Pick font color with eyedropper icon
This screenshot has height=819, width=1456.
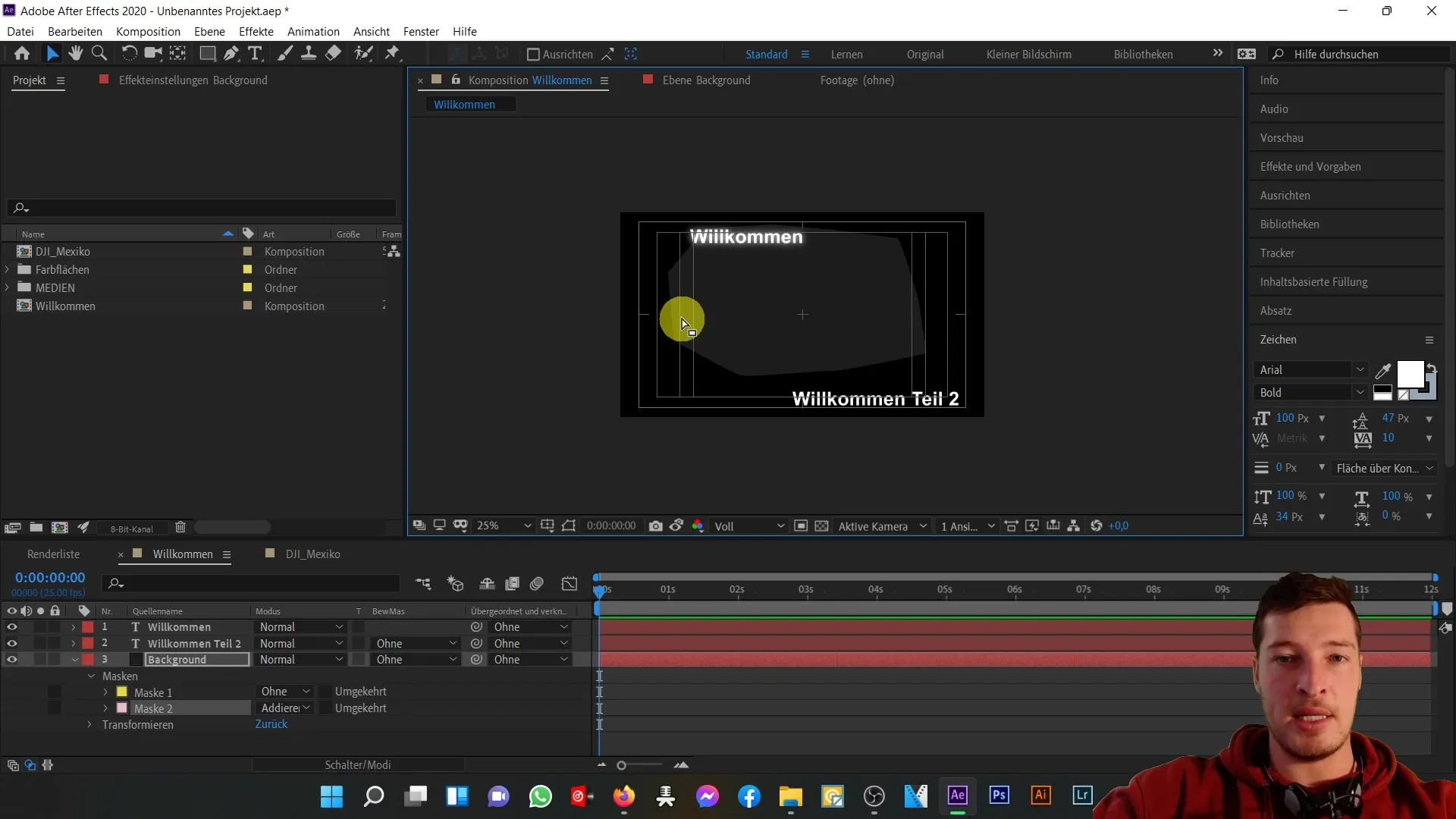click(x=1383, y=370)
